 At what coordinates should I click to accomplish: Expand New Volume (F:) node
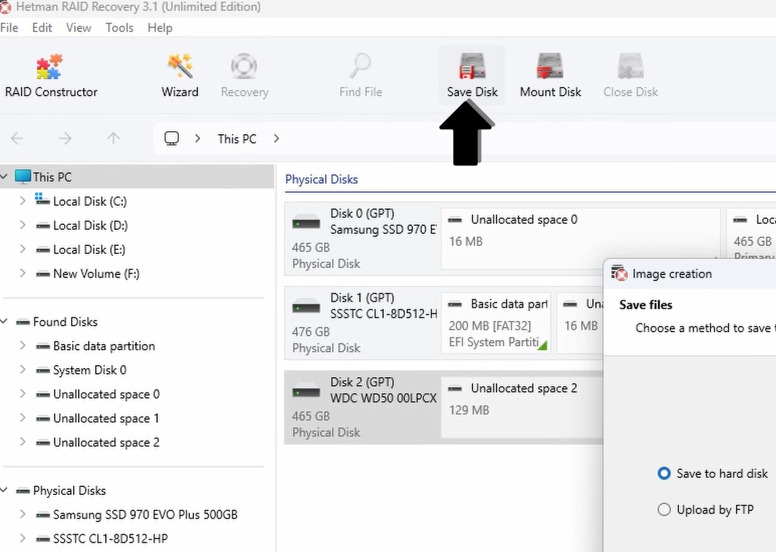[x=23, y=273]
